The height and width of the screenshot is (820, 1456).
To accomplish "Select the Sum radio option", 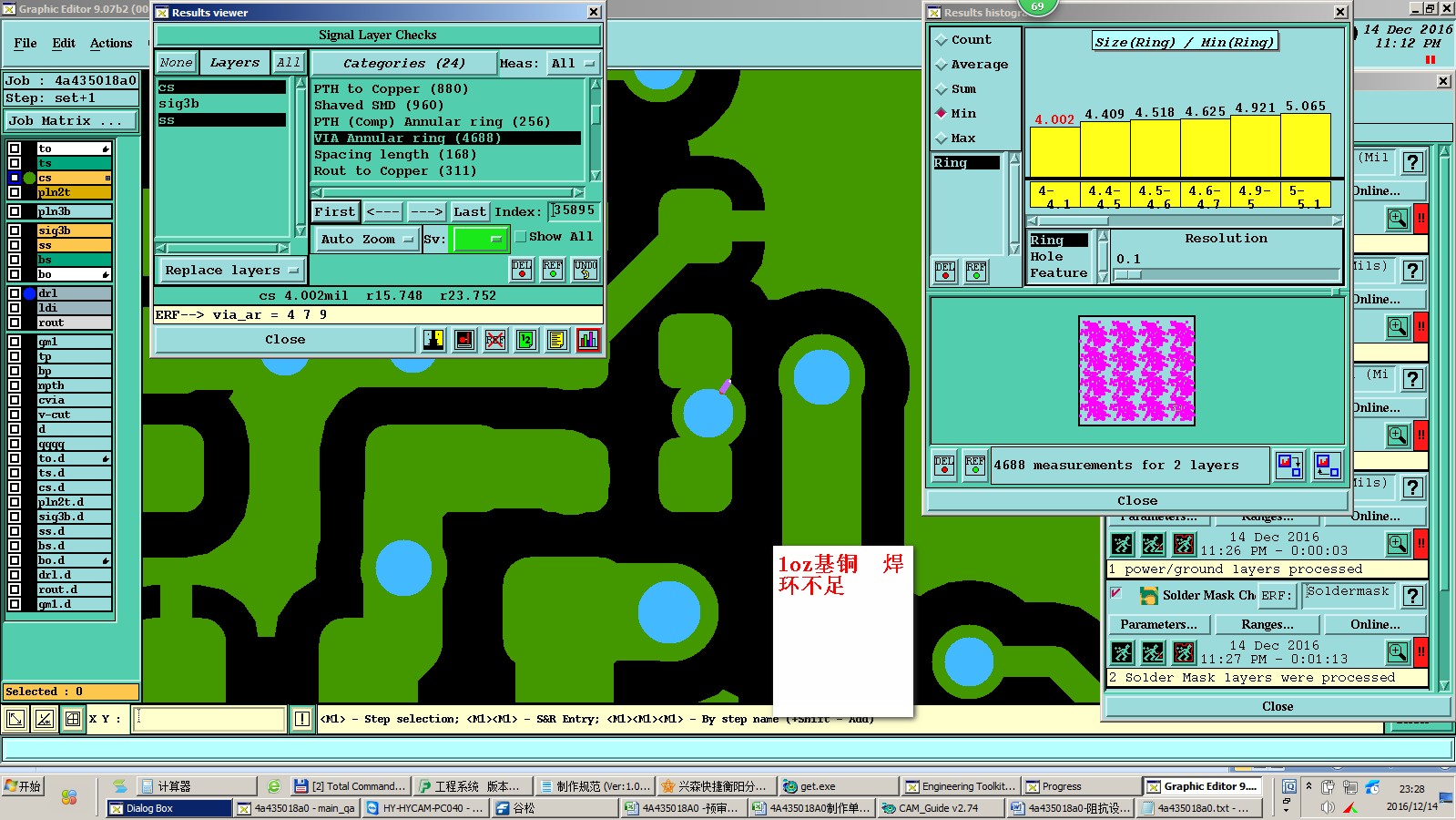I will 942,89.
